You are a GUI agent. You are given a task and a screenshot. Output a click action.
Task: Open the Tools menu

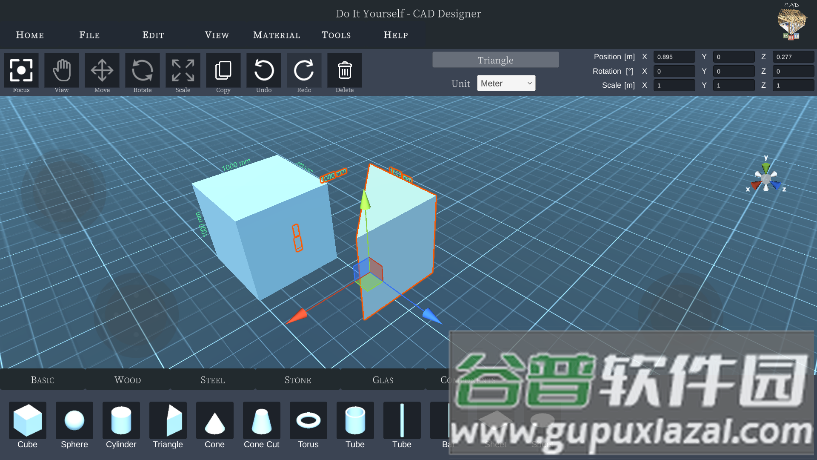(336, 35)
